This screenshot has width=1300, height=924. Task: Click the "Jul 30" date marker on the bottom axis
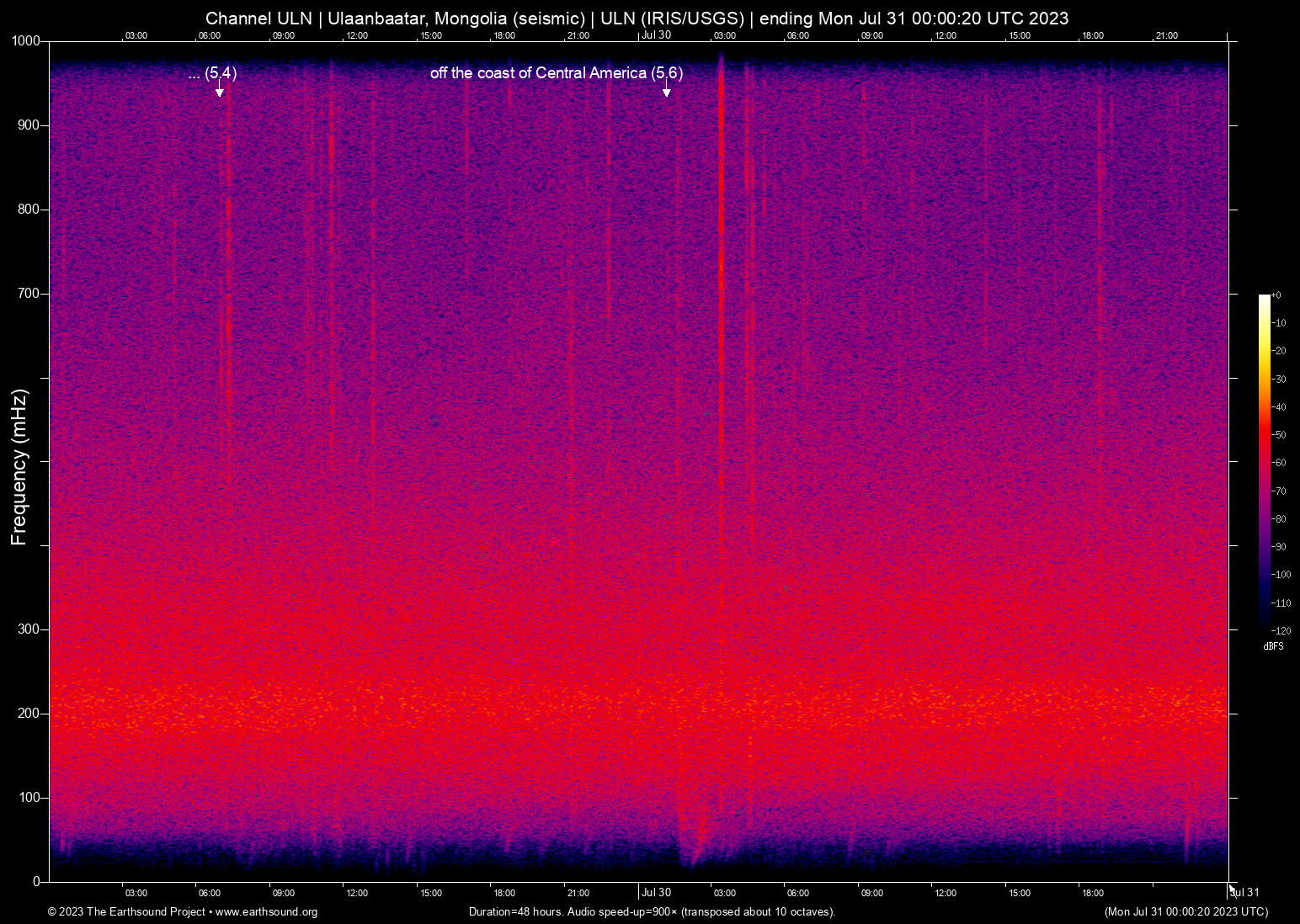click(656, 893)
